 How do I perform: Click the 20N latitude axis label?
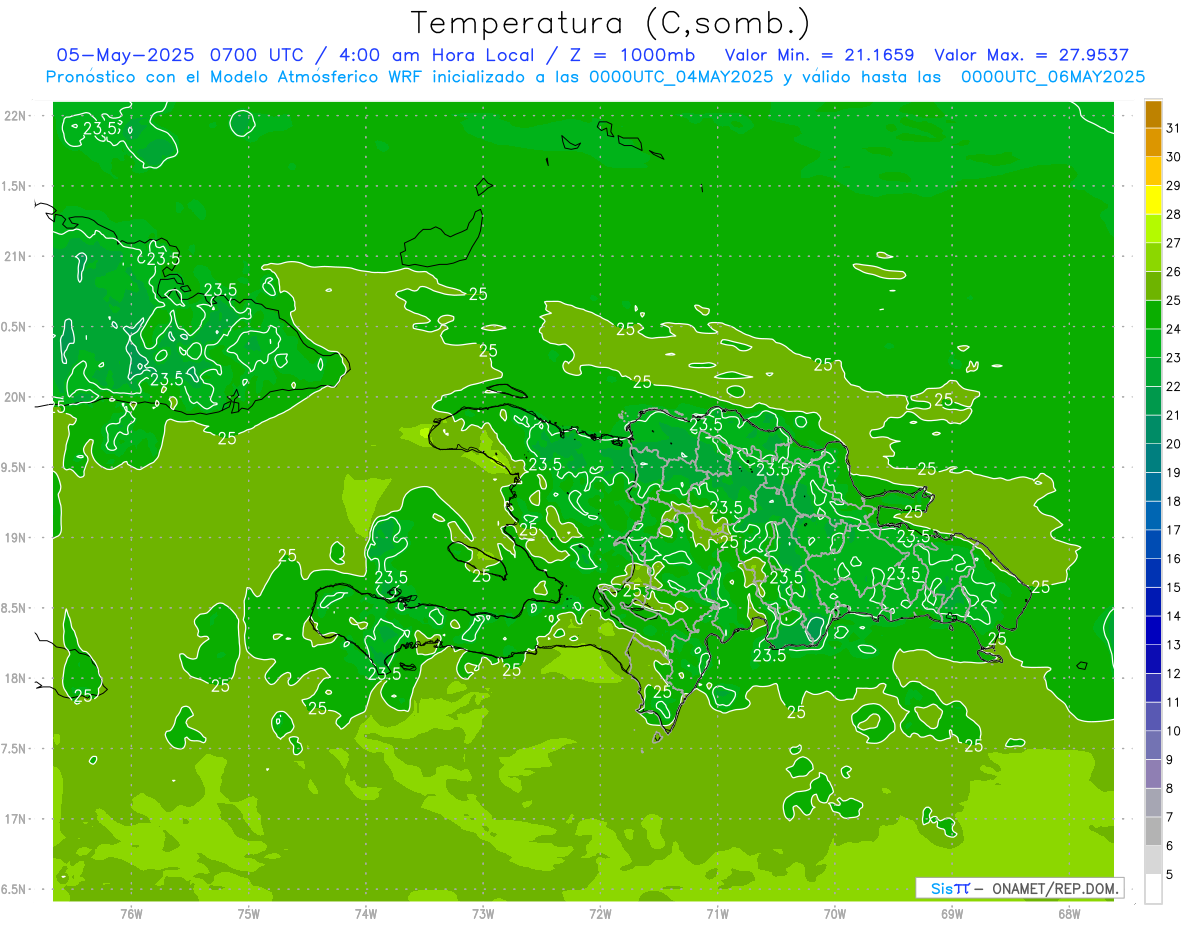pyautogui.click(x=16, y=397)
